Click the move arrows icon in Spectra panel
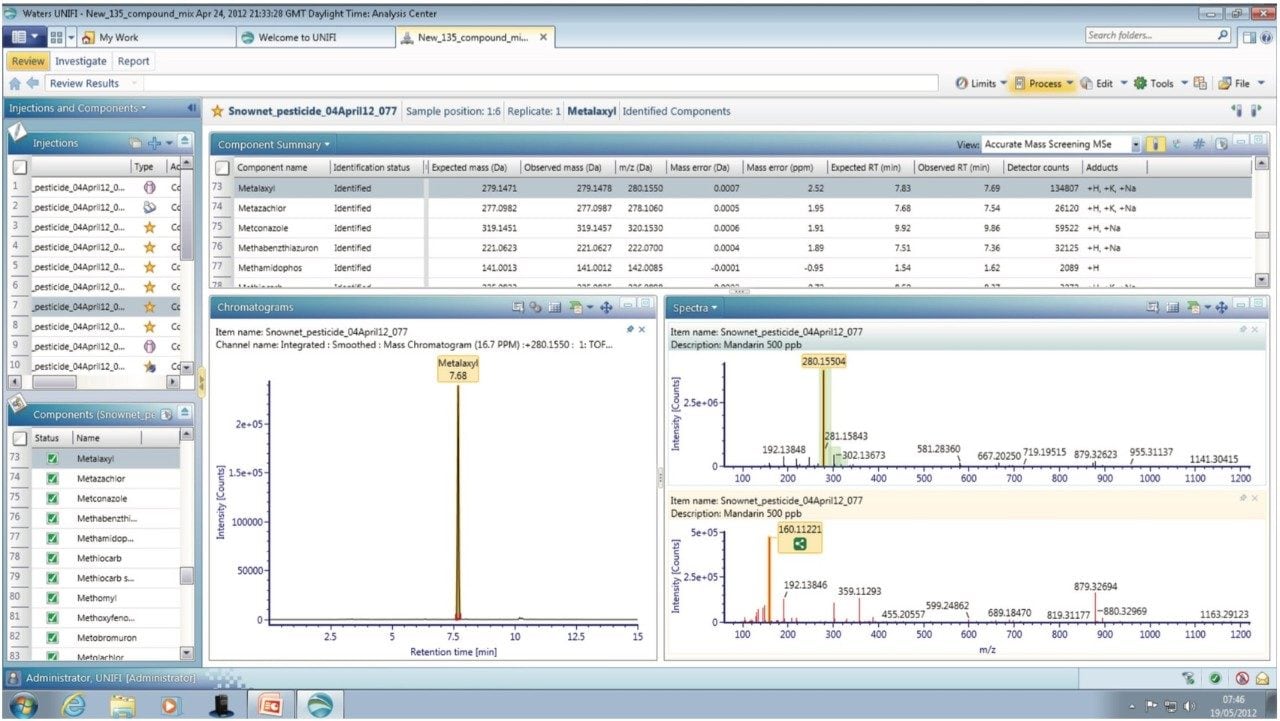 pyautogui.click(x=1221, y=307)
